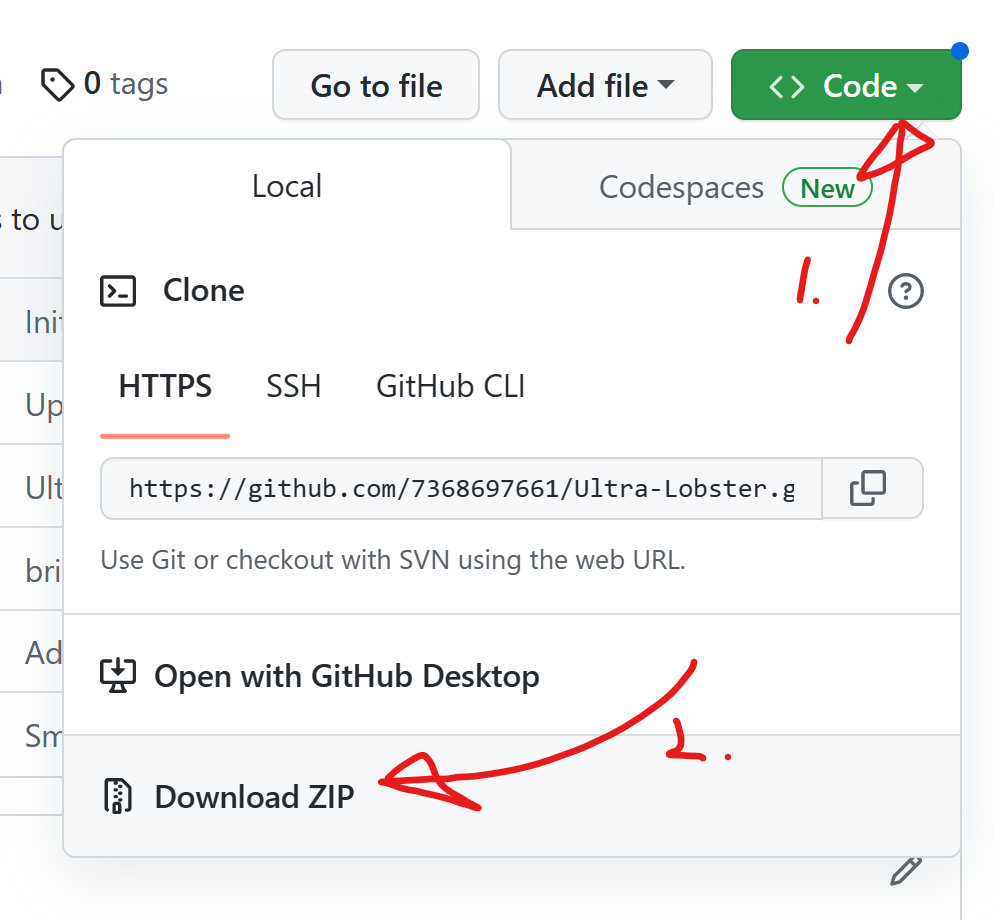The height and width of the screenshot is (920, 994).
Task: Click the New badge on Codespaces
Action: [827, 187]
